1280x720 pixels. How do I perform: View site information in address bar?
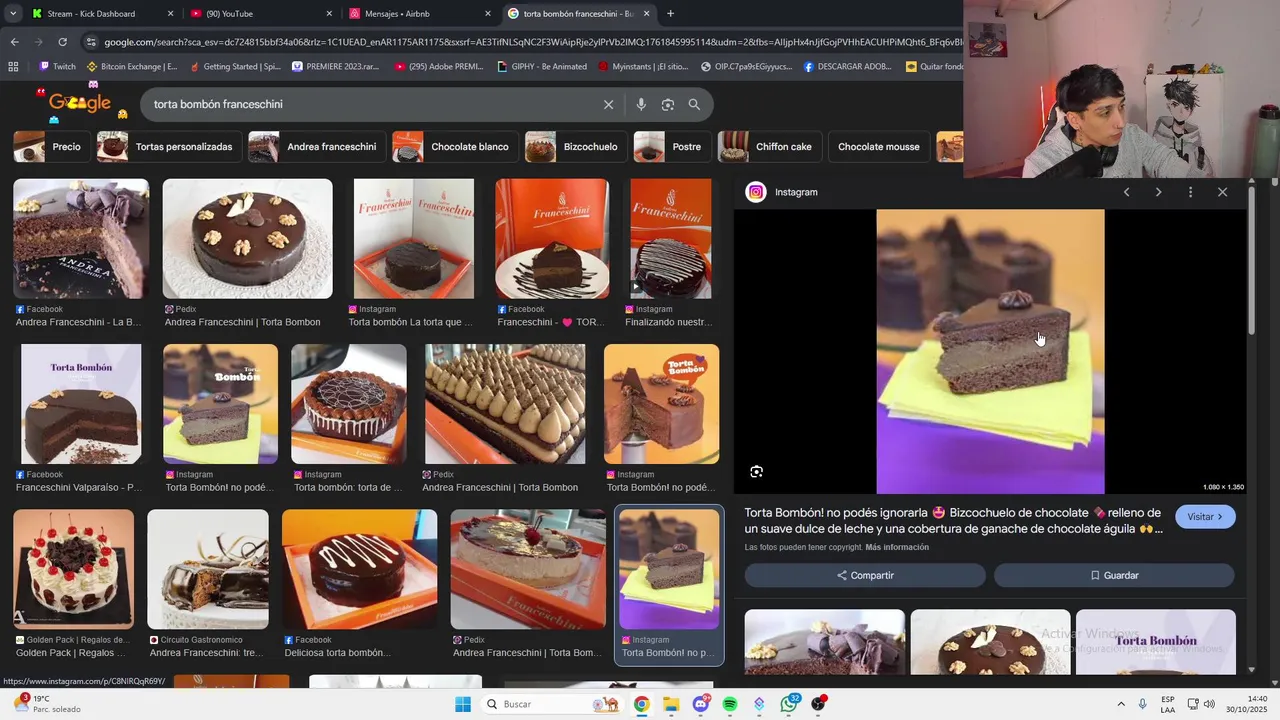point(91,42)
